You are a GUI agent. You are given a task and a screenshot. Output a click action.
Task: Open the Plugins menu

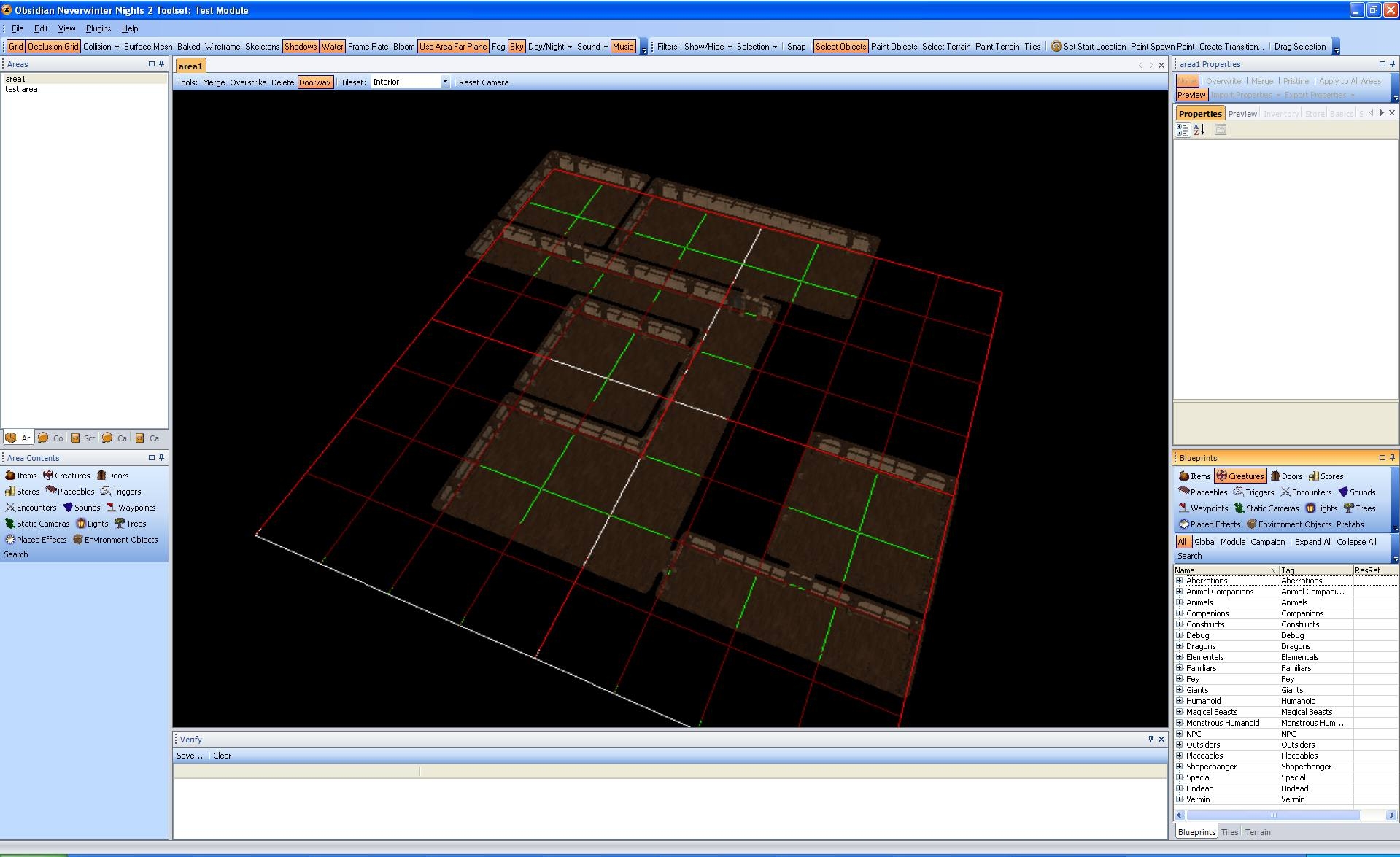98,28
